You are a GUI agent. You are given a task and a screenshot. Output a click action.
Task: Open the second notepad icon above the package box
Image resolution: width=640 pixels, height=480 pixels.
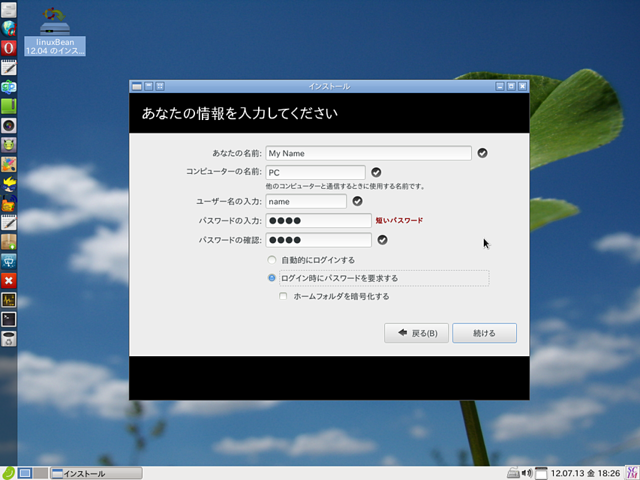pyautogui.click(x=9, y=222)
